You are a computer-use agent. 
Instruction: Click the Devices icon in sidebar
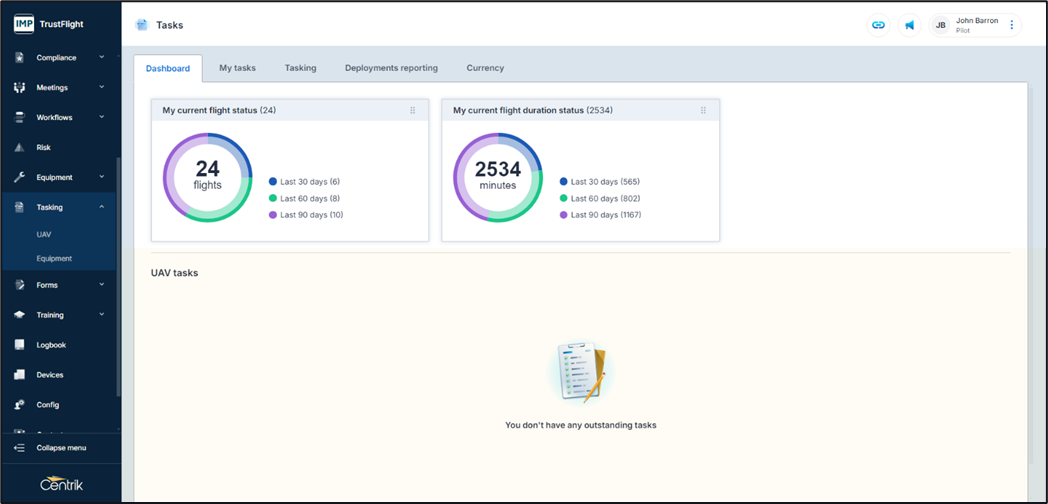[19, 375]
